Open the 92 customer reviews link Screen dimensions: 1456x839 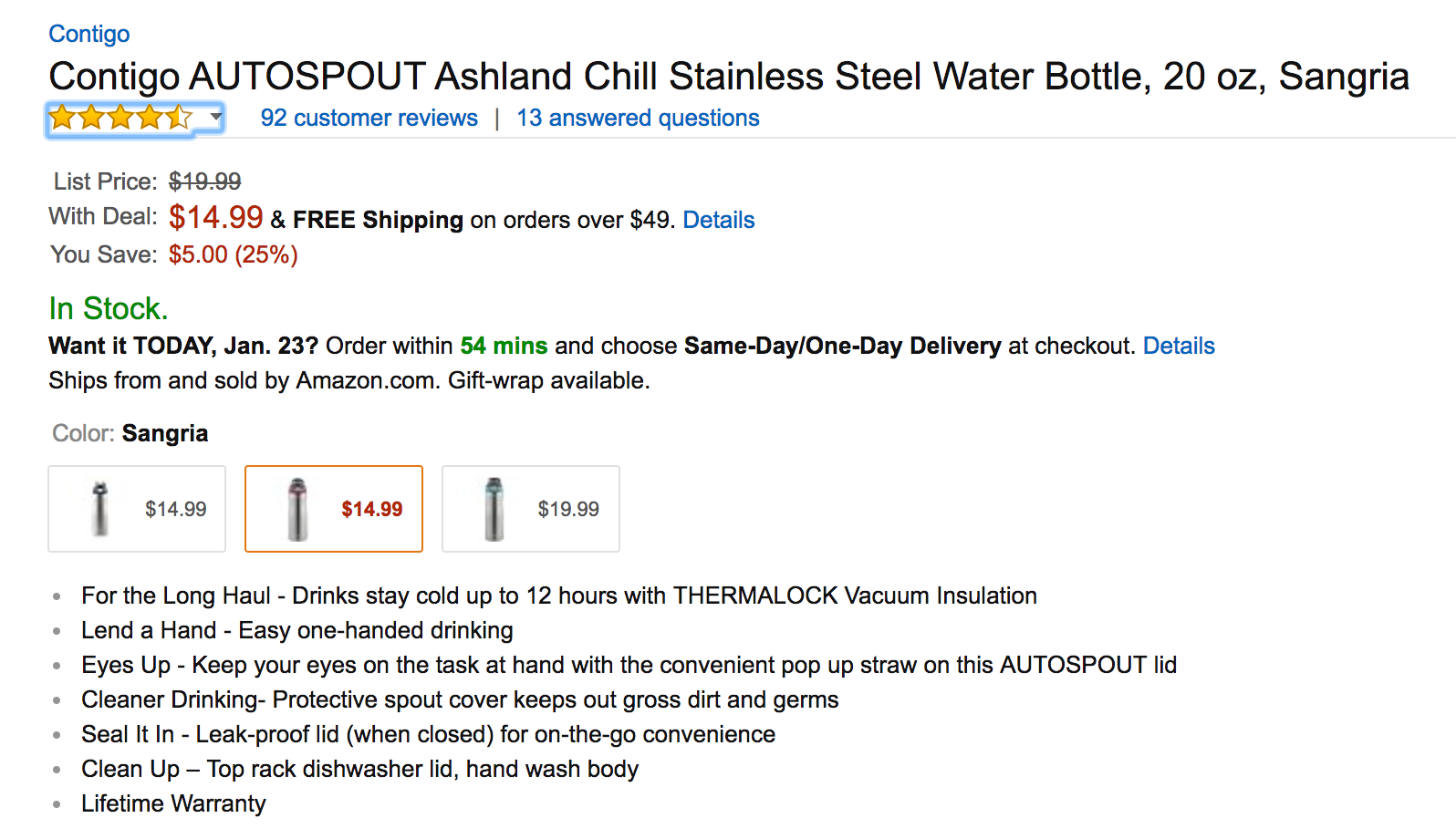369,118
